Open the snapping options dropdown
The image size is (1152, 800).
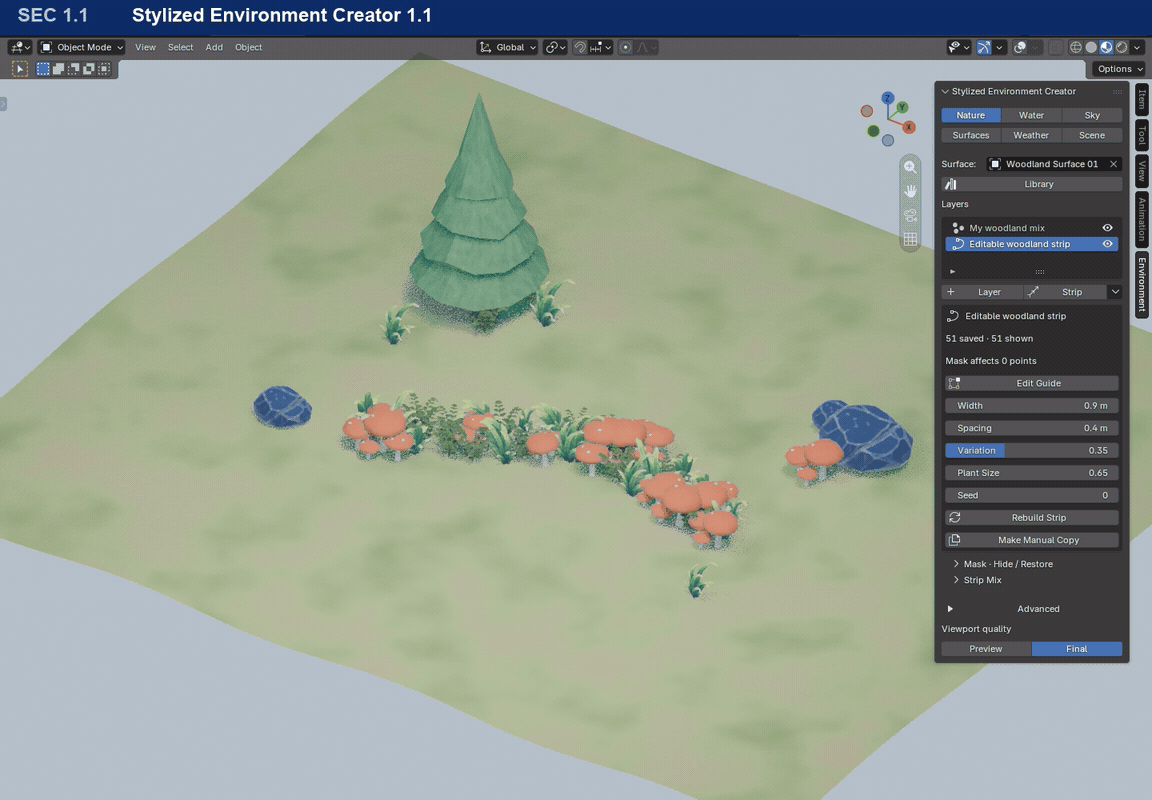[601, 47]
